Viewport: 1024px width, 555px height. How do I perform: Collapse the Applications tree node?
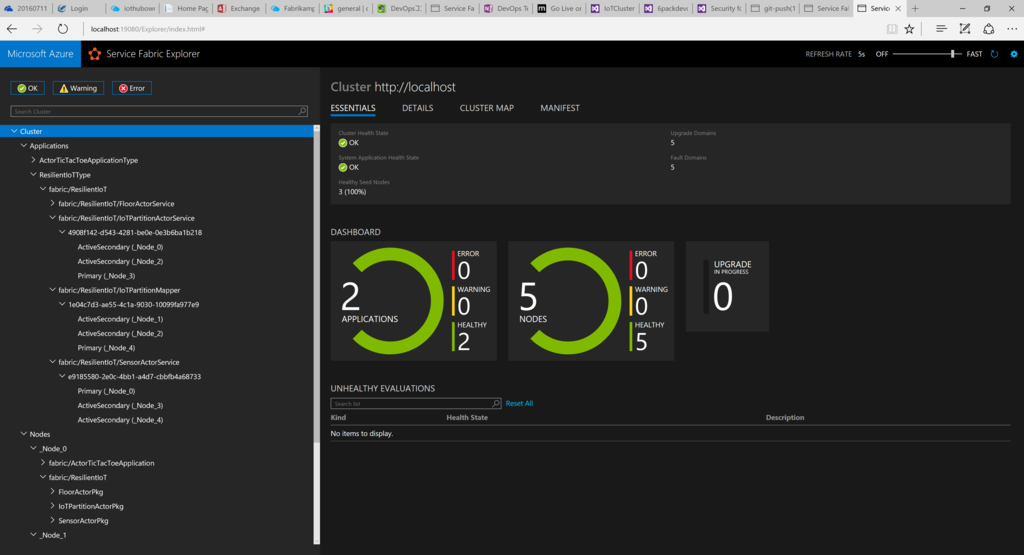pos(24,146)
